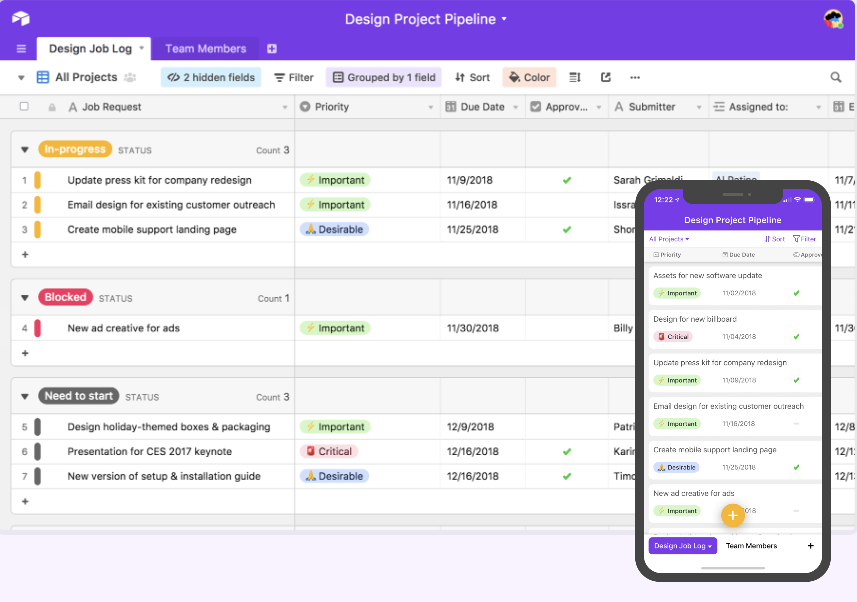Image resolution: width=857 pixels, height=602 pixels.
Task: Open the Color records option in the toolbar
Action: click(529, 77)
